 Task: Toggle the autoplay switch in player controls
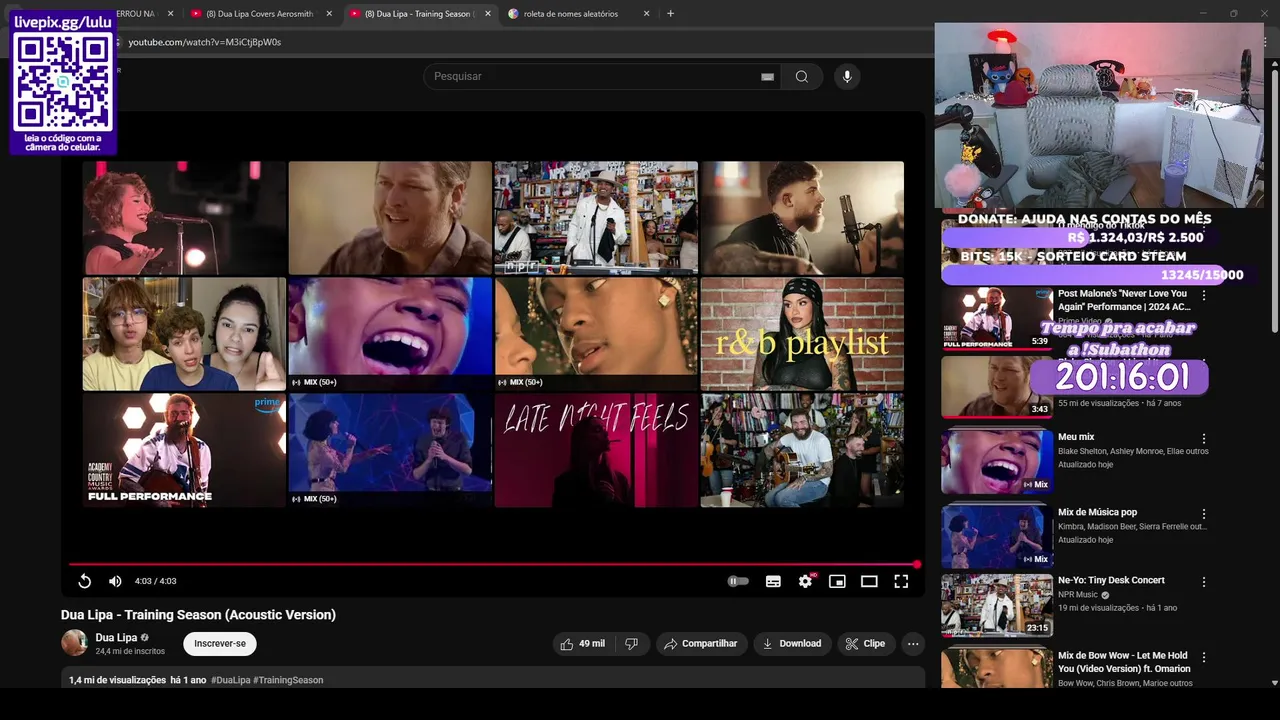pos(738,581)
